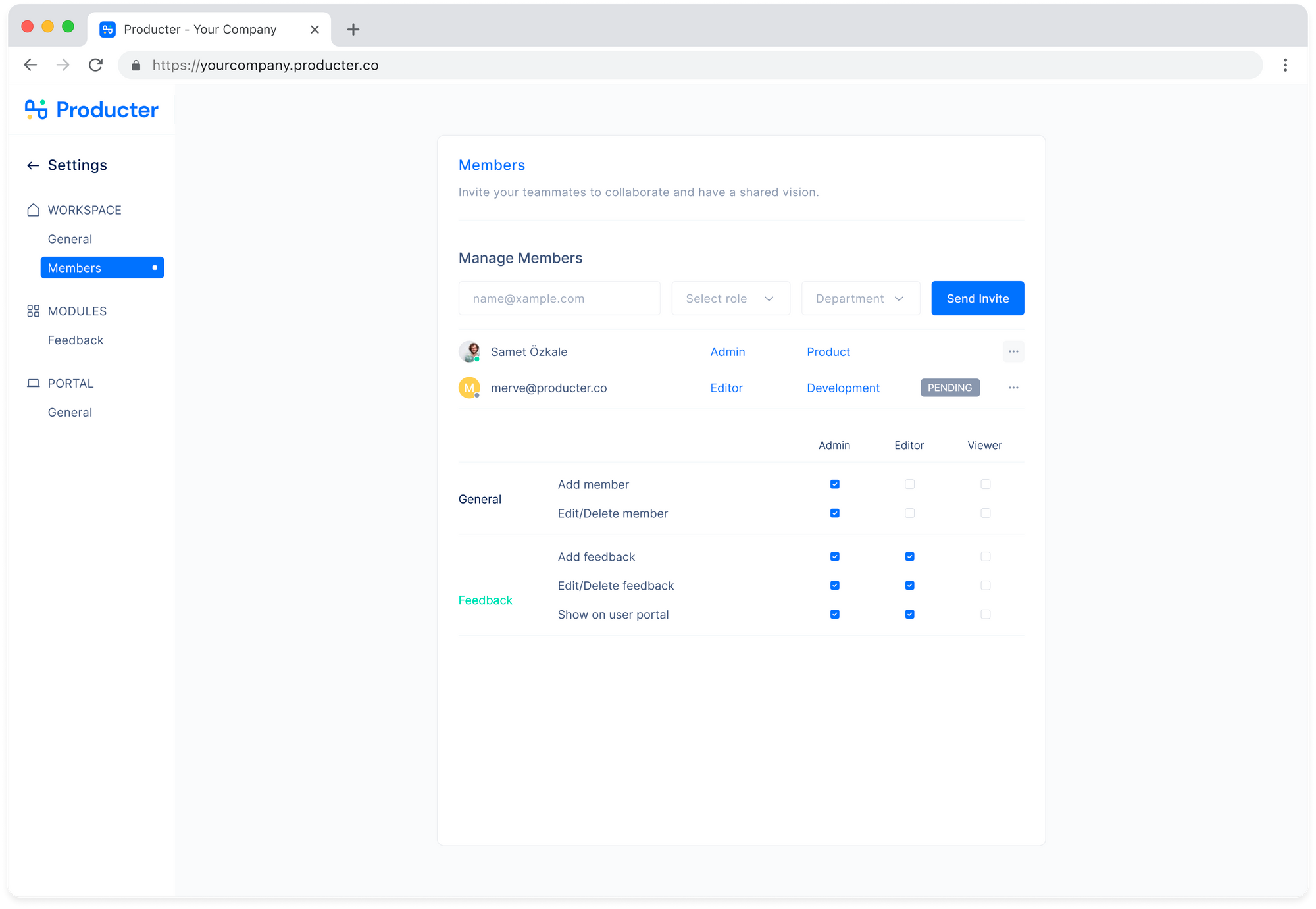Click the portal monitor icon in sidebar
Image resolution: width=1316 pixels, height=909 pixels.
33,383
